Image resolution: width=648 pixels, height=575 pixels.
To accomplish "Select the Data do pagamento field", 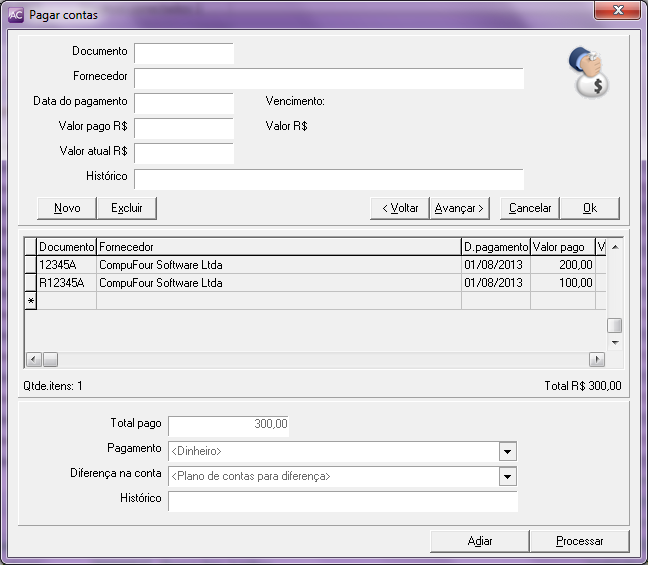I will [x=184, y=104].
